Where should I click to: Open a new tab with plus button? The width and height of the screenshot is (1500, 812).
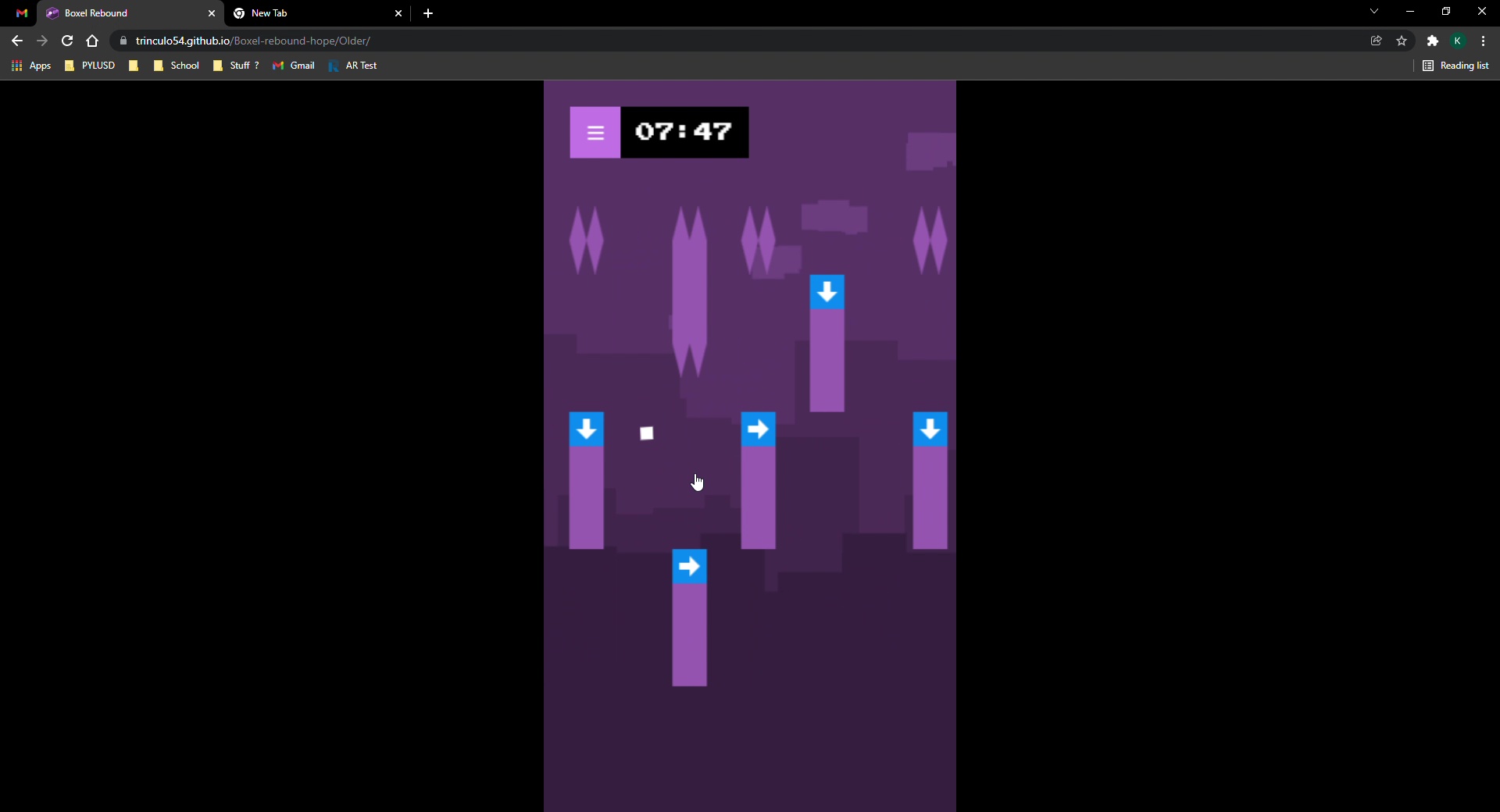428,13
